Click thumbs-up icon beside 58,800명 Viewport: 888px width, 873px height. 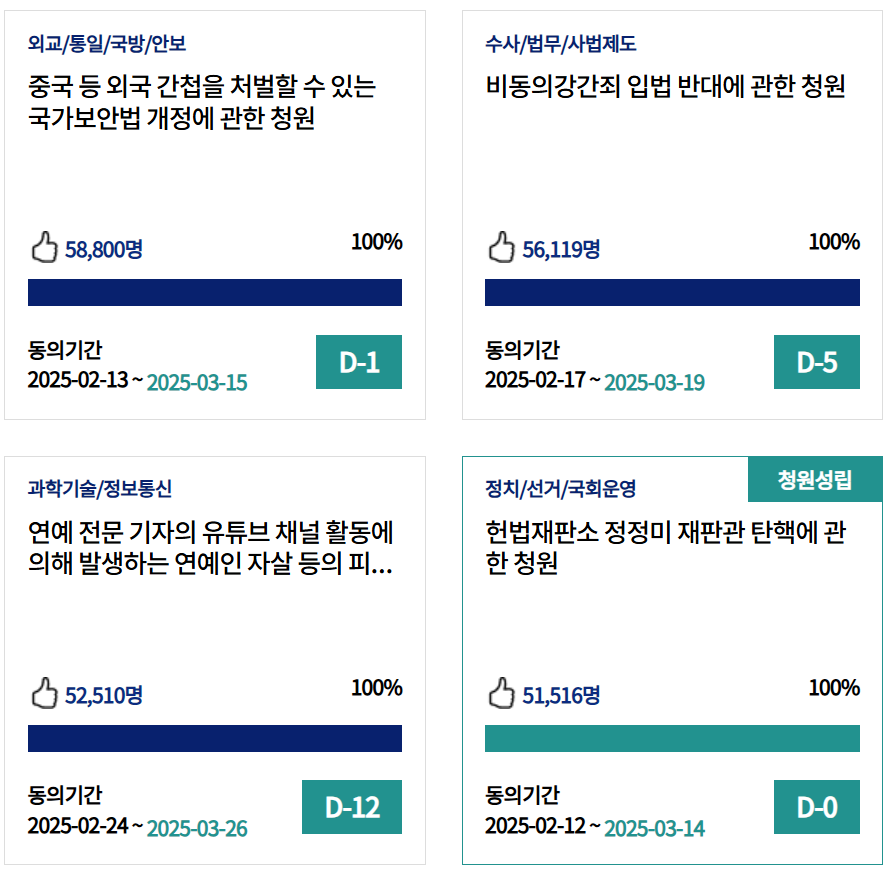point(44,247)
